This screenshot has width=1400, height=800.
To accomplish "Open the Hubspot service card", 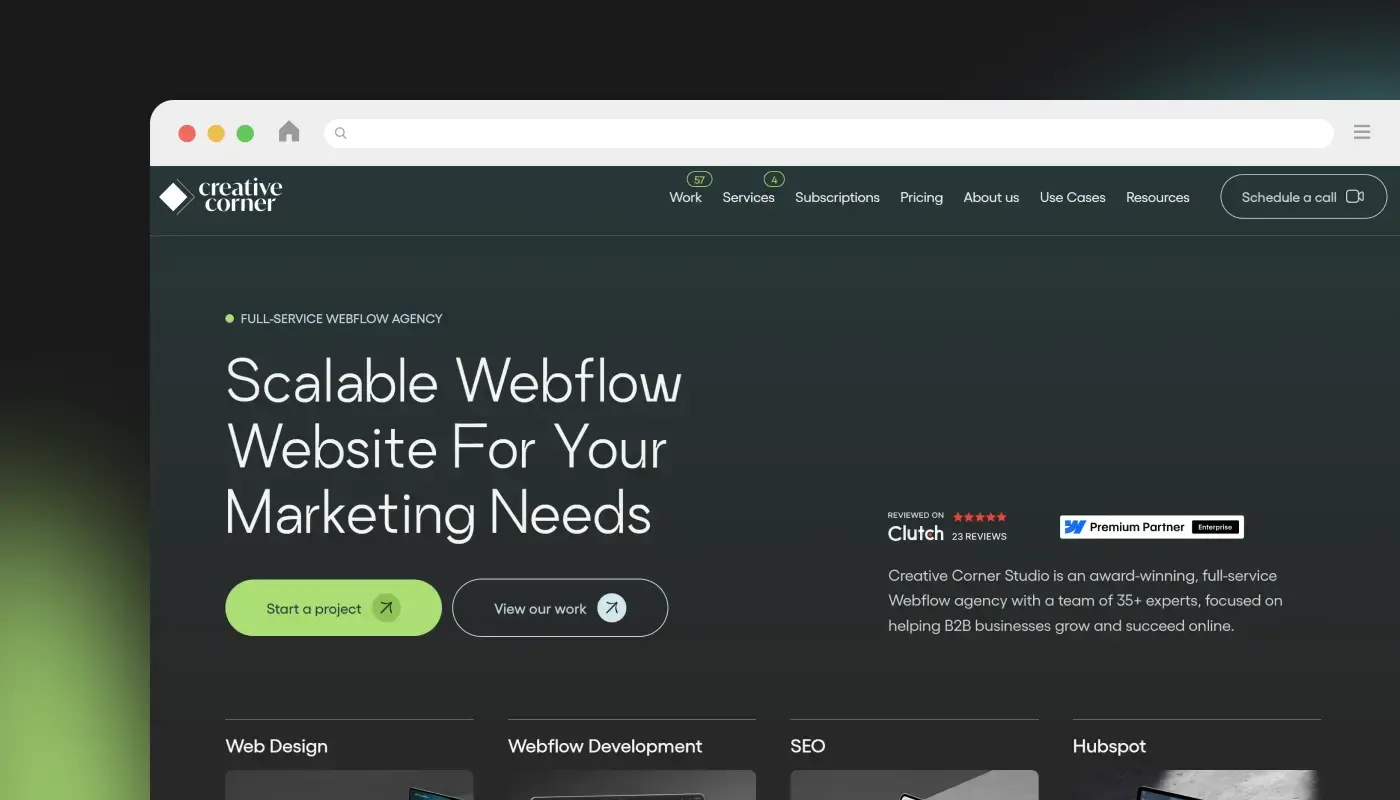I will pos(1197,760).
